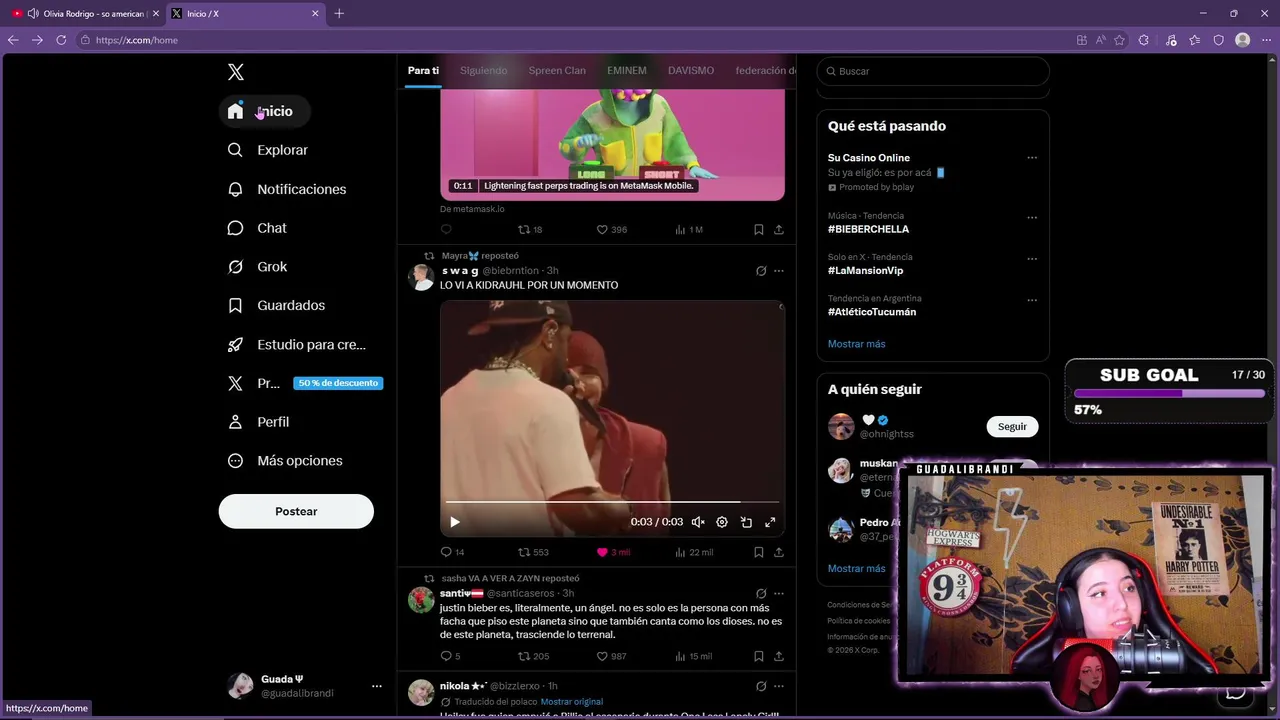The width and height of the screenshot is (1280, 720).
Task: Open more options on nikola's post
Action: pos(779,686)
